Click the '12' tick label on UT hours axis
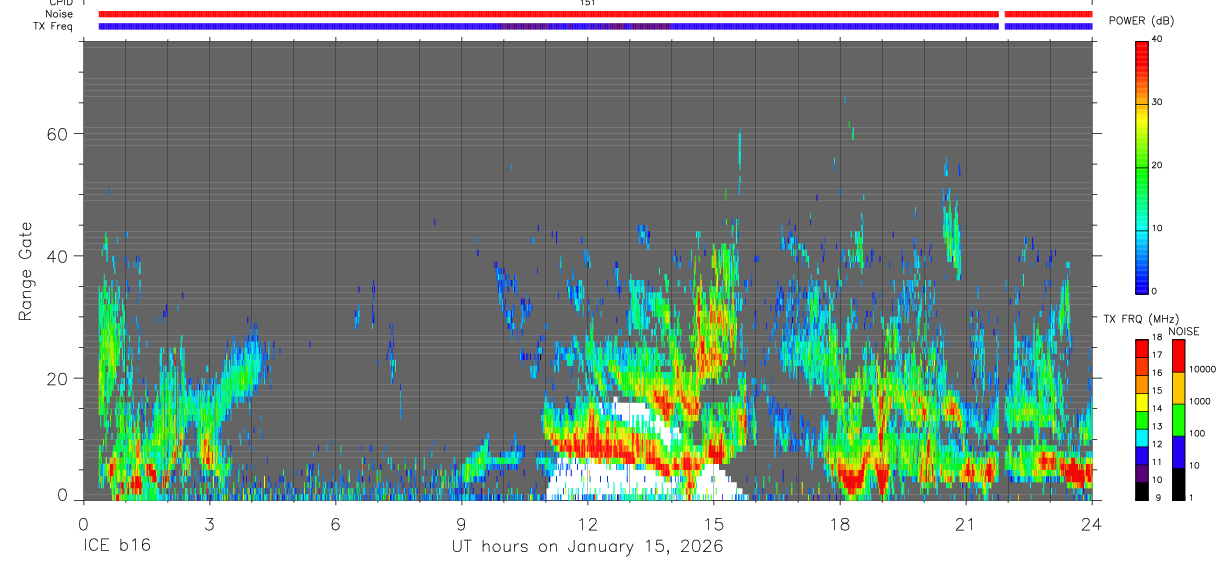 pos(587,523)
